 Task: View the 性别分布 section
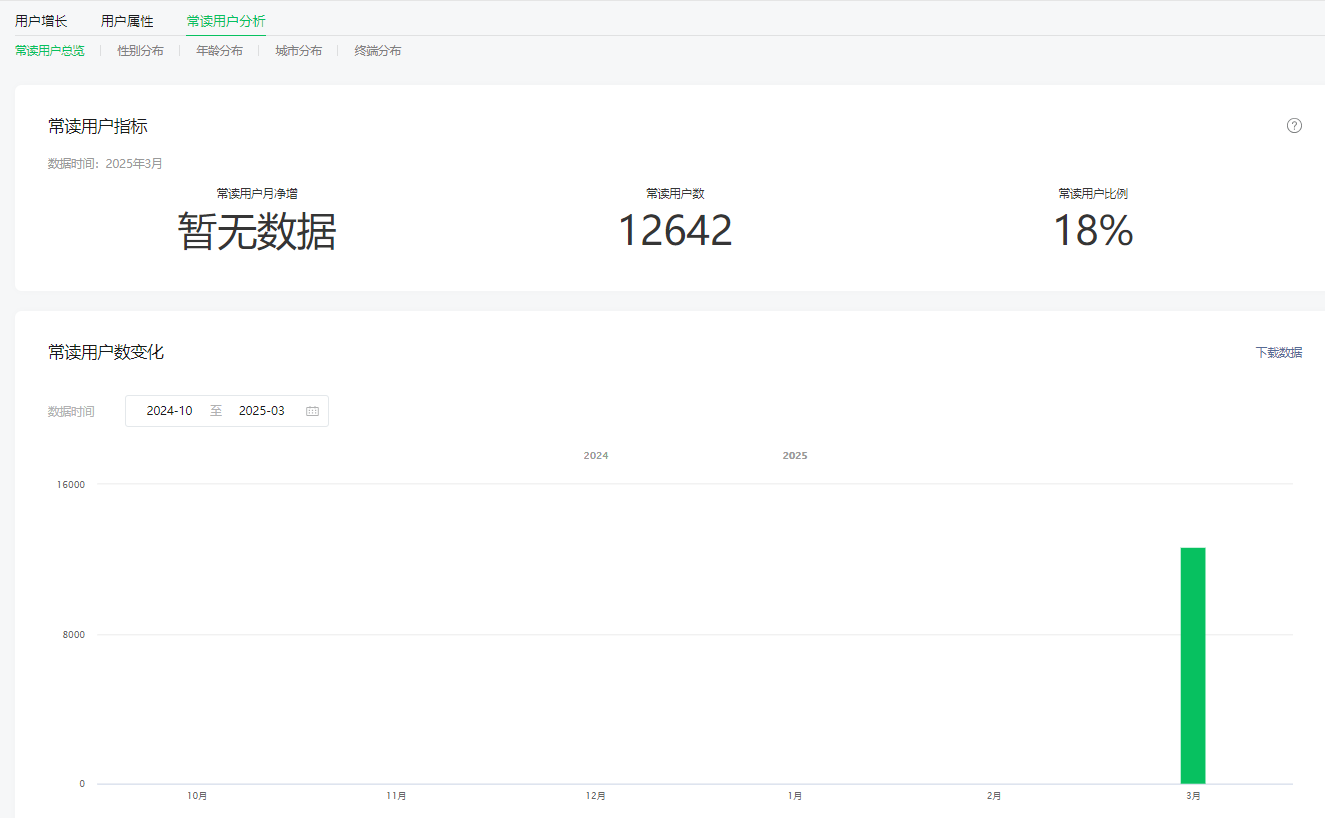pyautogui.click(x=140, y=51)
